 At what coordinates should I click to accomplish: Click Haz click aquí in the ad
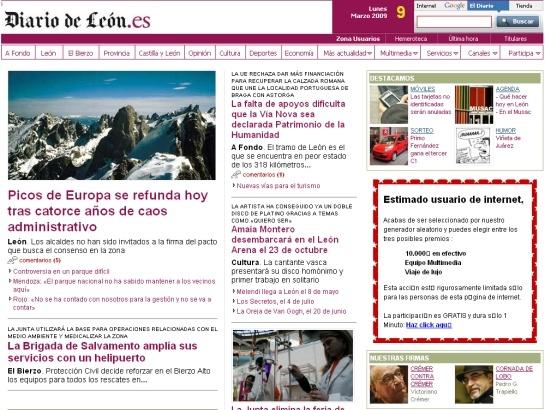429,325
